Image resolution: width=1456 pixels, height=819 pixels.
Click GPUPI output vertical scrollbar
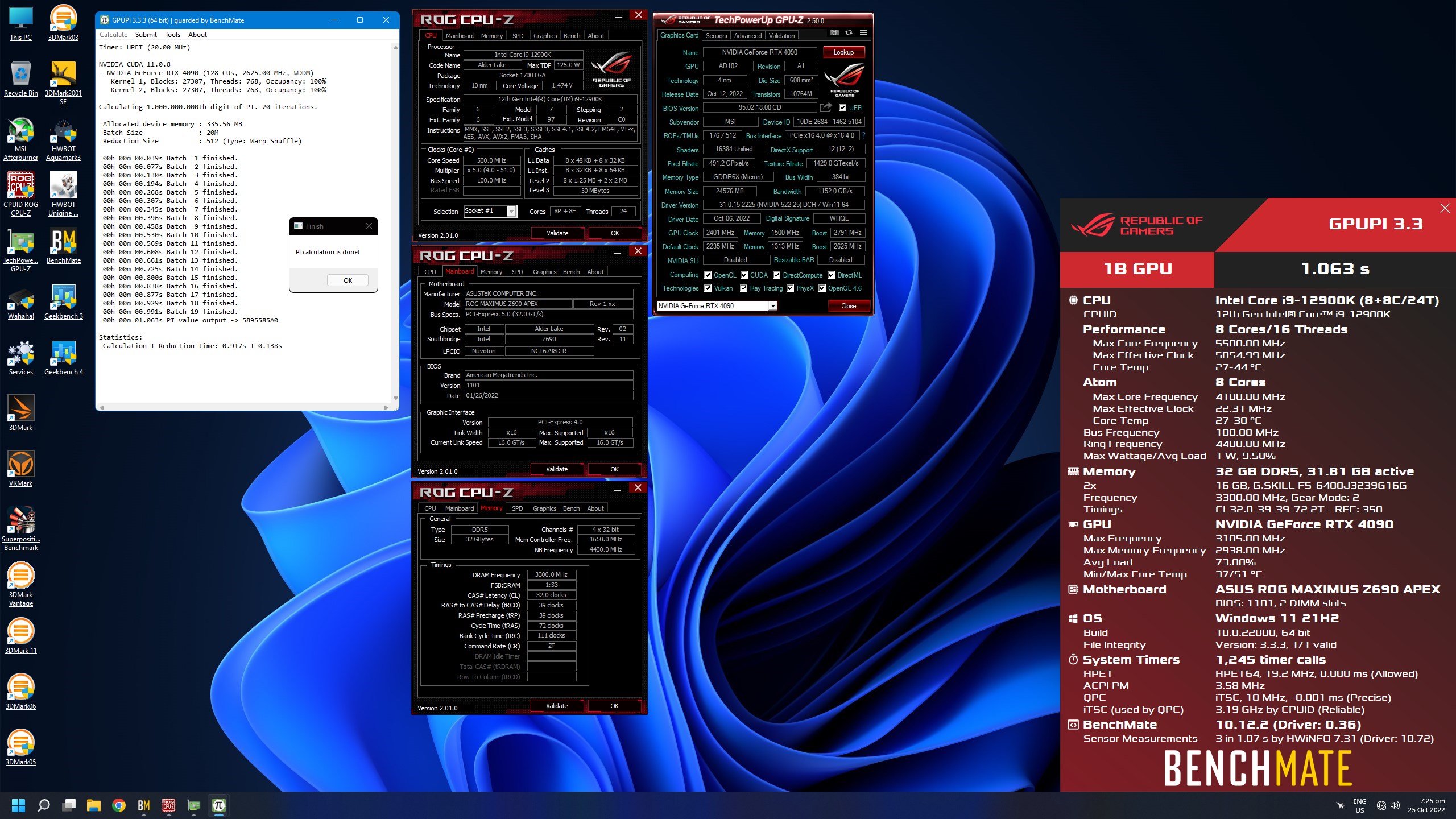click(396, 224)
